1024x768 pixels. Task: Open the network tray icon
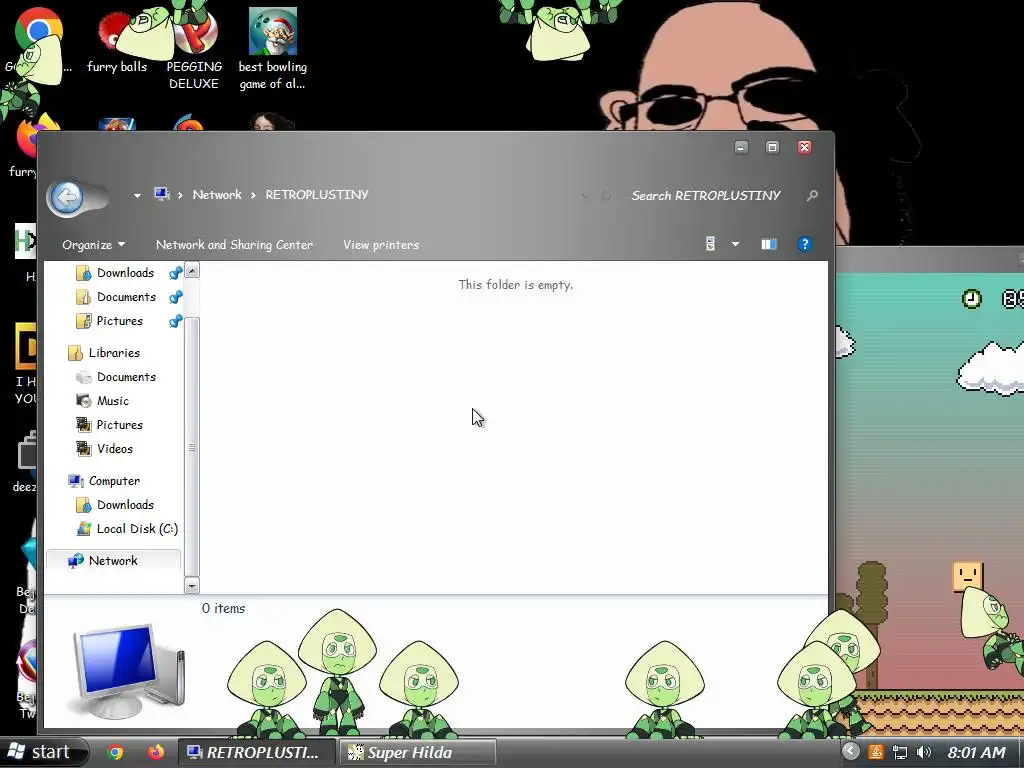(x=900, y=752)
